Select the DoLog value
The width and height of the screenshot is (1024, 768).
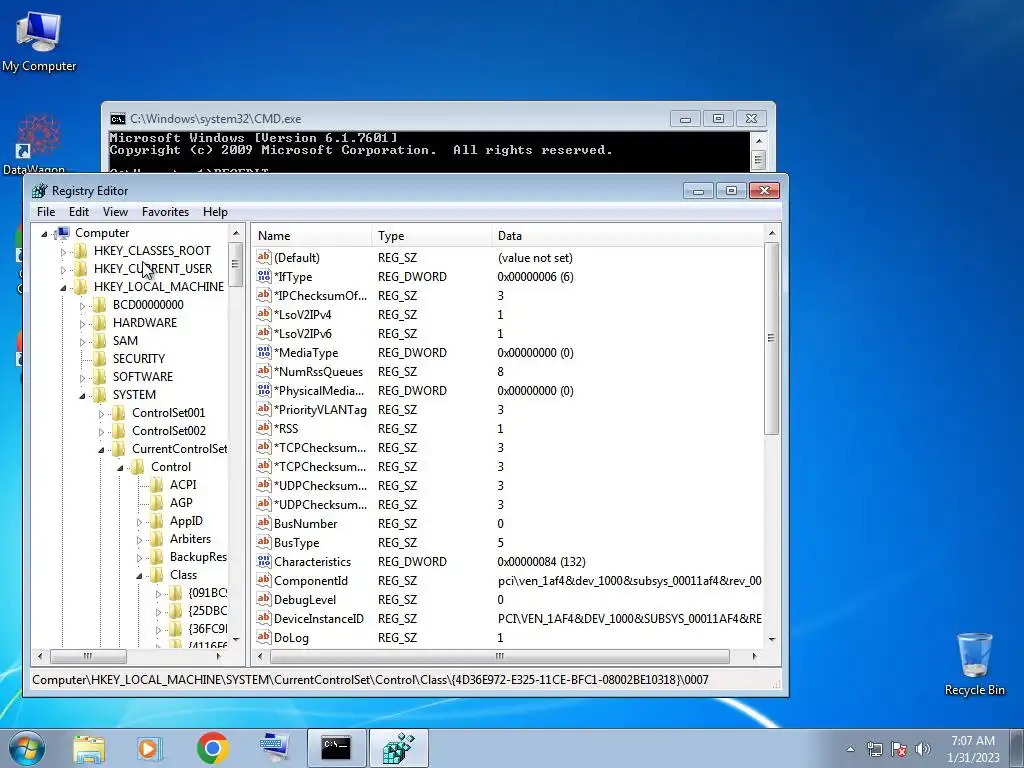291,637
